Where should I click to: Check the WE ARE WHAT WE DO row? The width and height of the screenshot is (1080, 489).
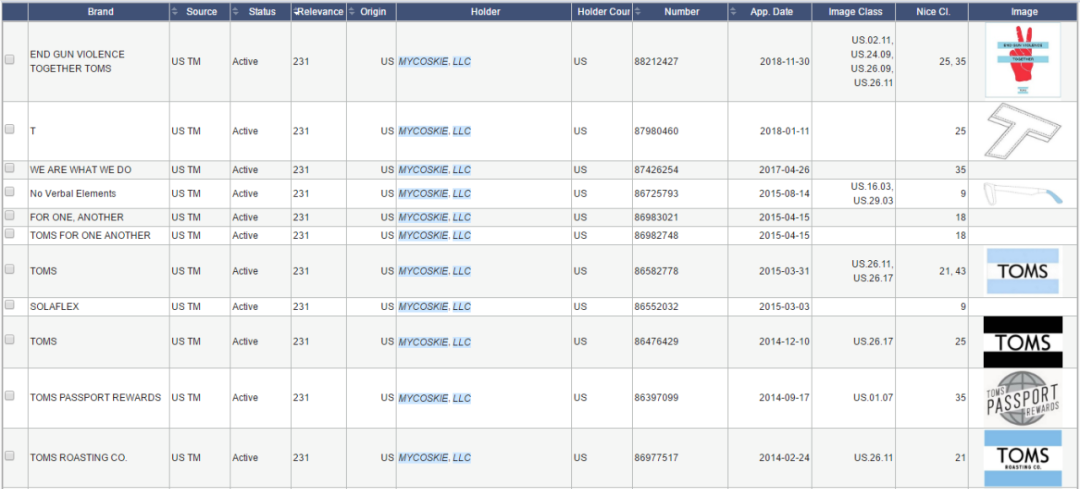tap(10, 168)
